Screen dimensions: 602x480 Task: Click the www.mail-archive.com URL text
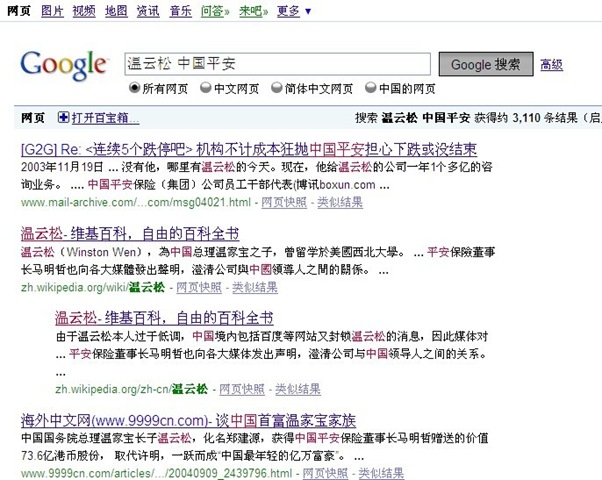(x=136, y=202)
